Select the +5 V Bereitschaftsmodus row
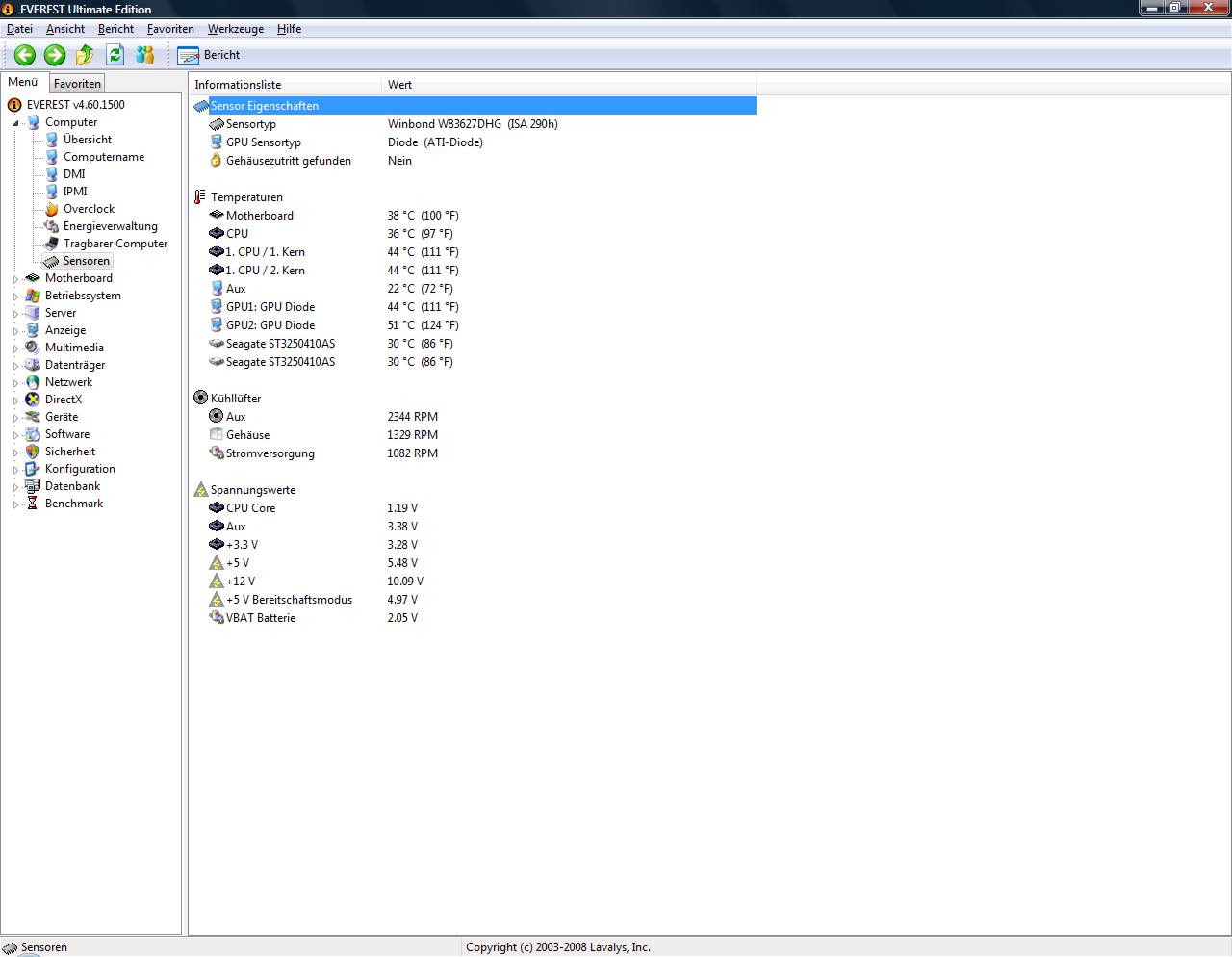The image size is (1232, 957). point(475,600)
